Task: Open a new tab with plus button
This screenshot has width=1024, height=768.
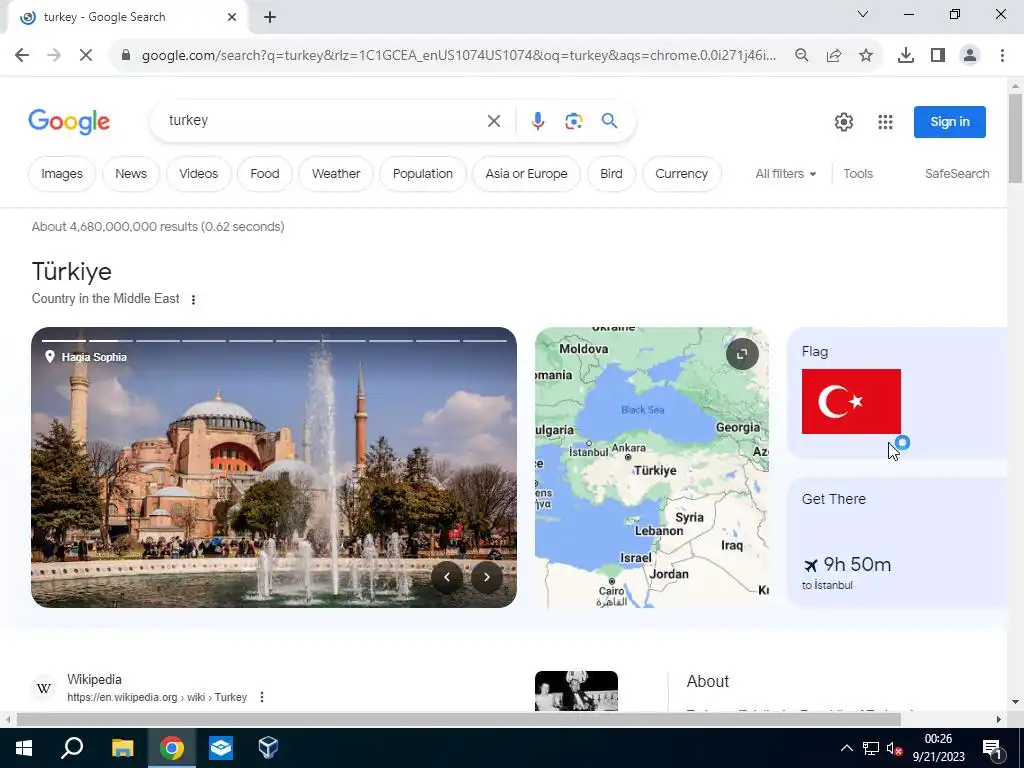Action: click(270, 17)
